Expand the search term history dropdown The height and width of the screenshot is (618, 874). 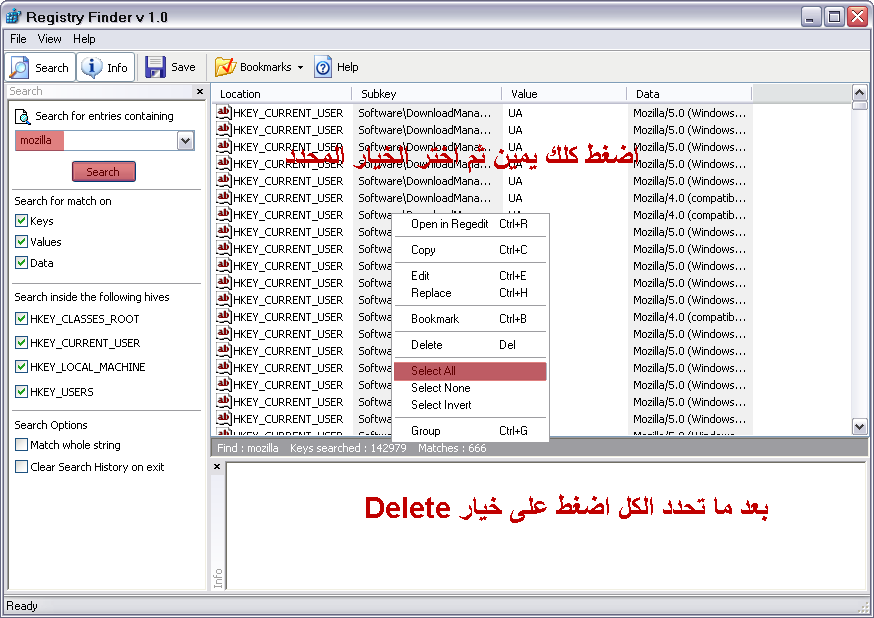186,140
